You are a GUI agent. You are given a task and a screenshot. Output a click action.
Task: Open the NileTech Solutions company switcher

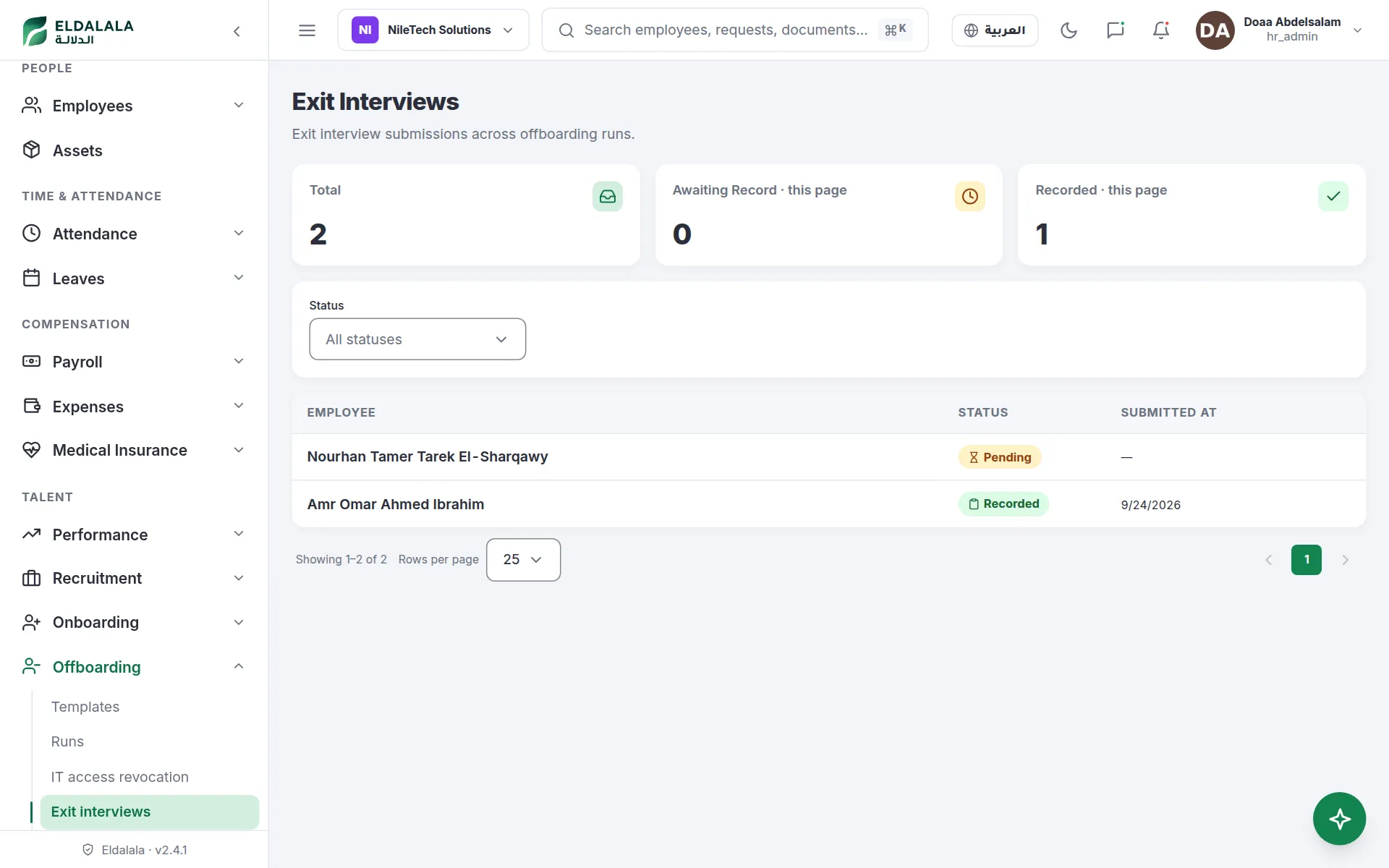point(433,30)
